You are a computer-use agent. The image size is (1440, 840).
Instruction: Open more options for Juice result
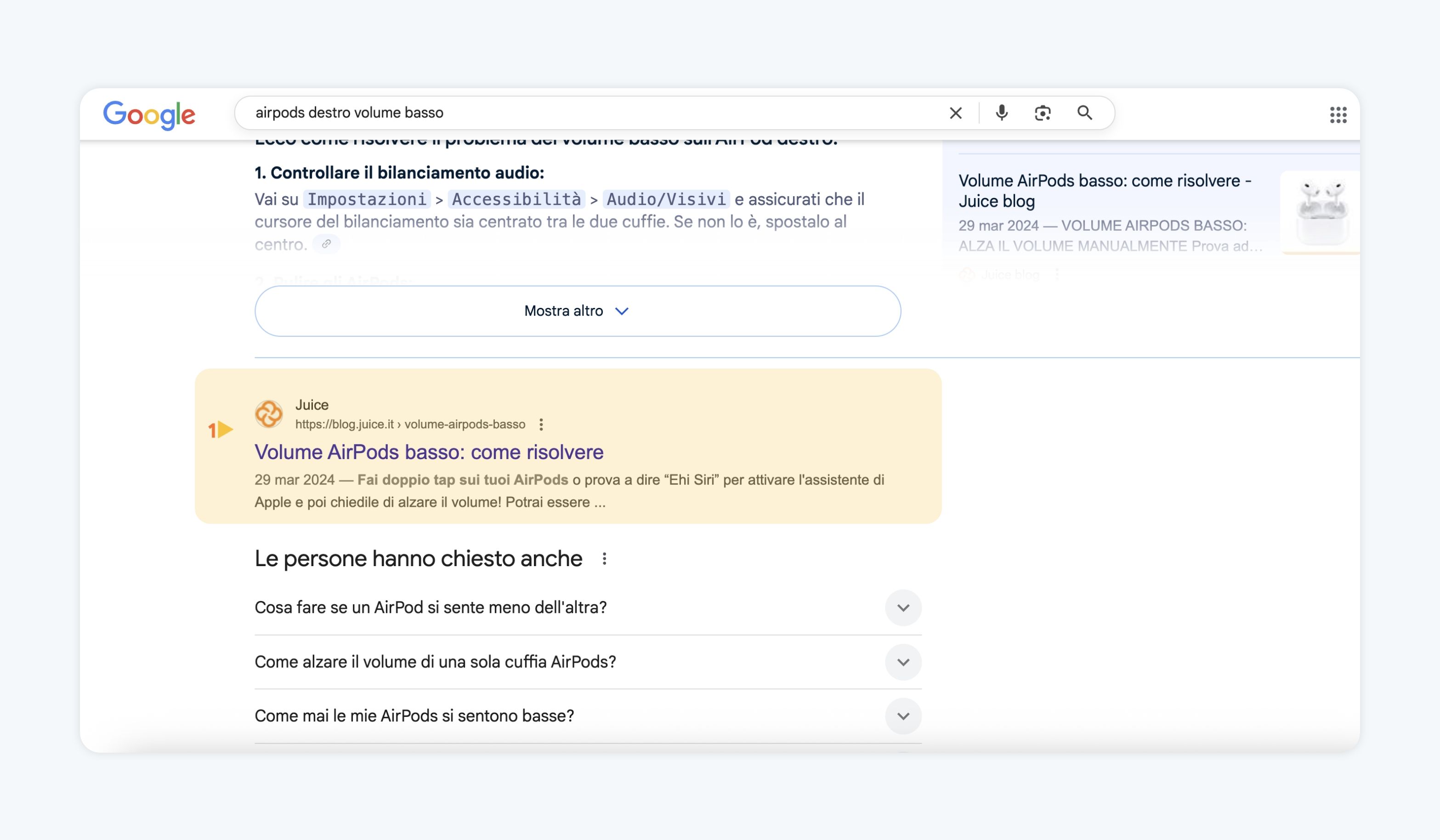pos(541,425)
